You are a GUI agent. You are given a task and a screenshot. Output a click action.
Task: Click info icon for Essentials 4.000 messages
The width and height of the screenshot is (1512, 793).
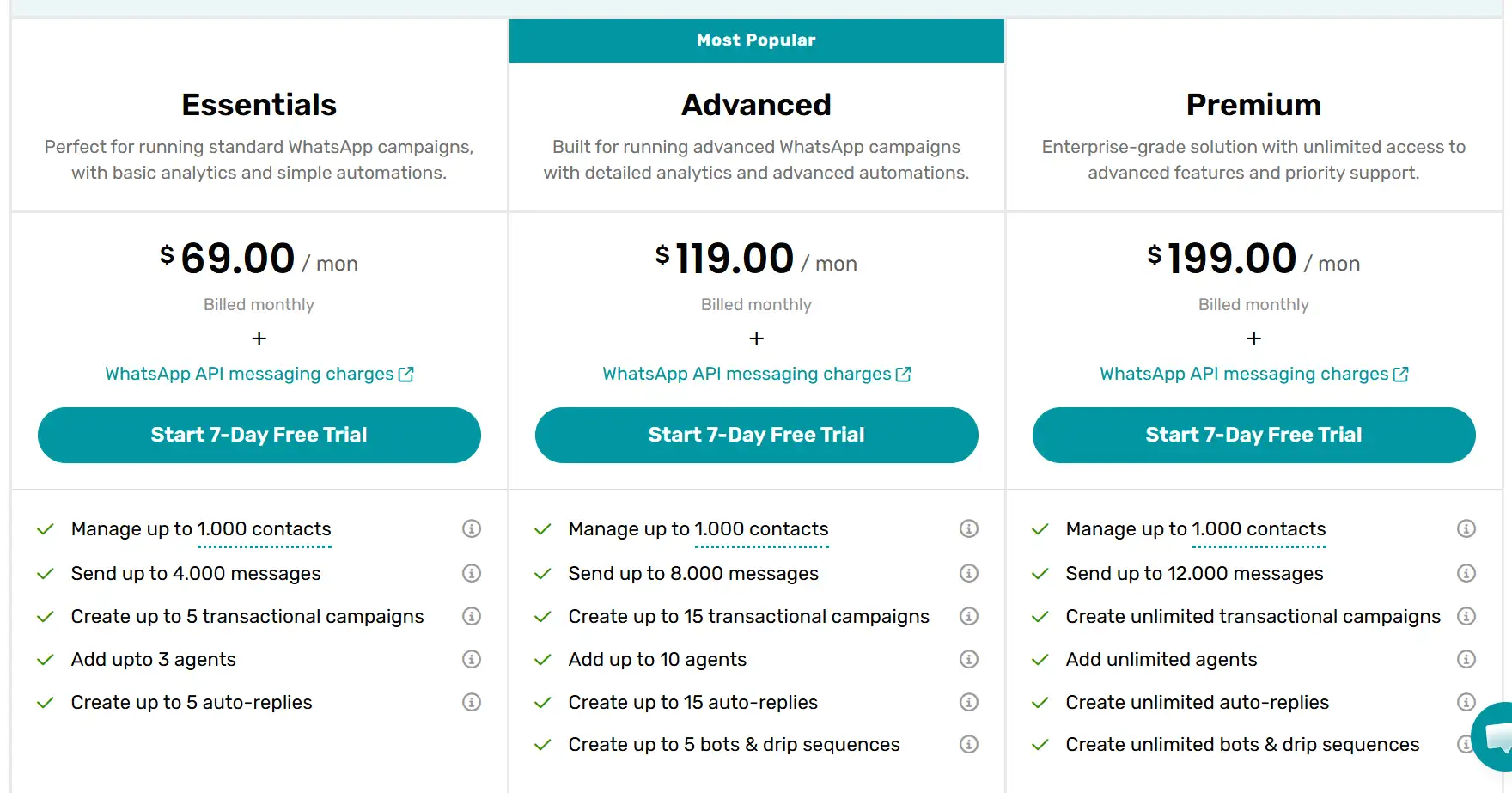point(472,573)
